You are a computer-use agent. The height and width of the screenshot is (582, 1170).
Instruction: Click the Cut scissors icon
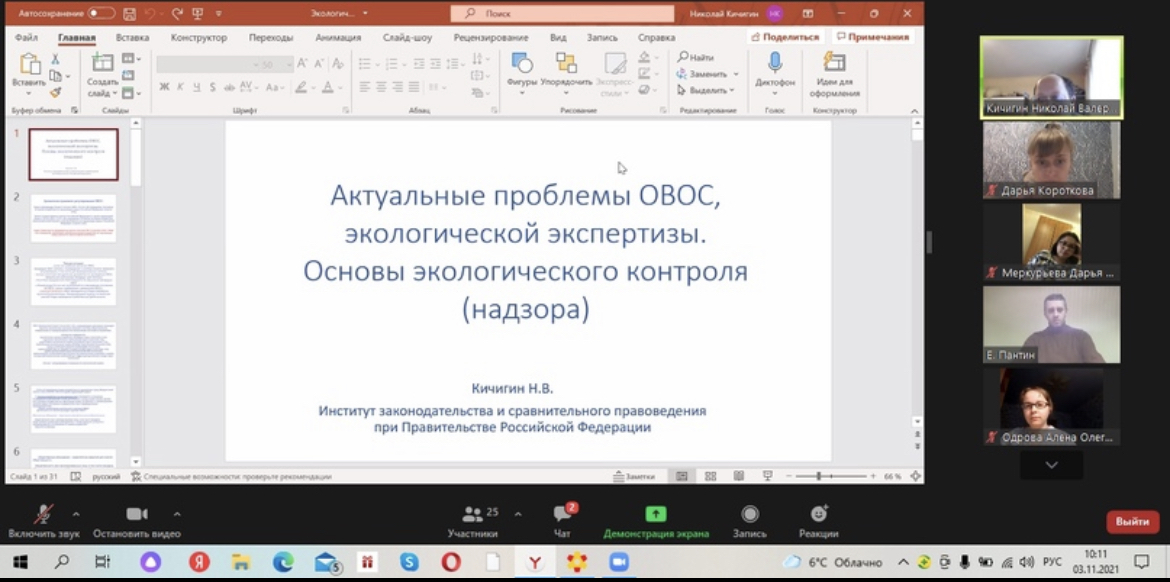point(55,59)
